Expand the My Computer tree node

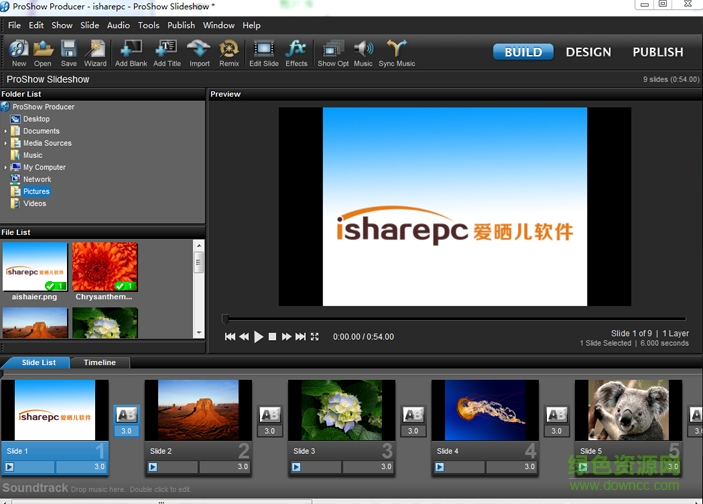pyautogui.click(x=5, y=167)
